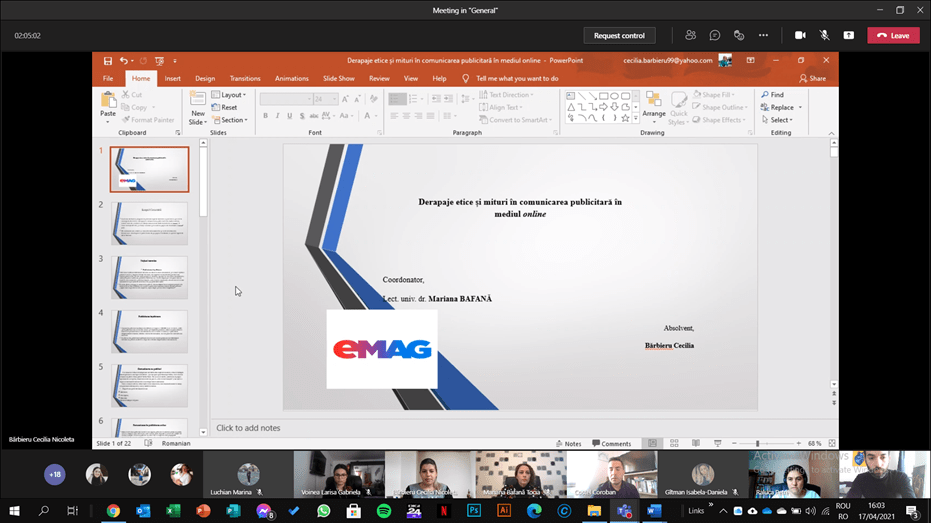The width and height of the screenshot is (931, 523).
Task: Toggle the Notes pane in status bar
Action: [x=568, y=444]
